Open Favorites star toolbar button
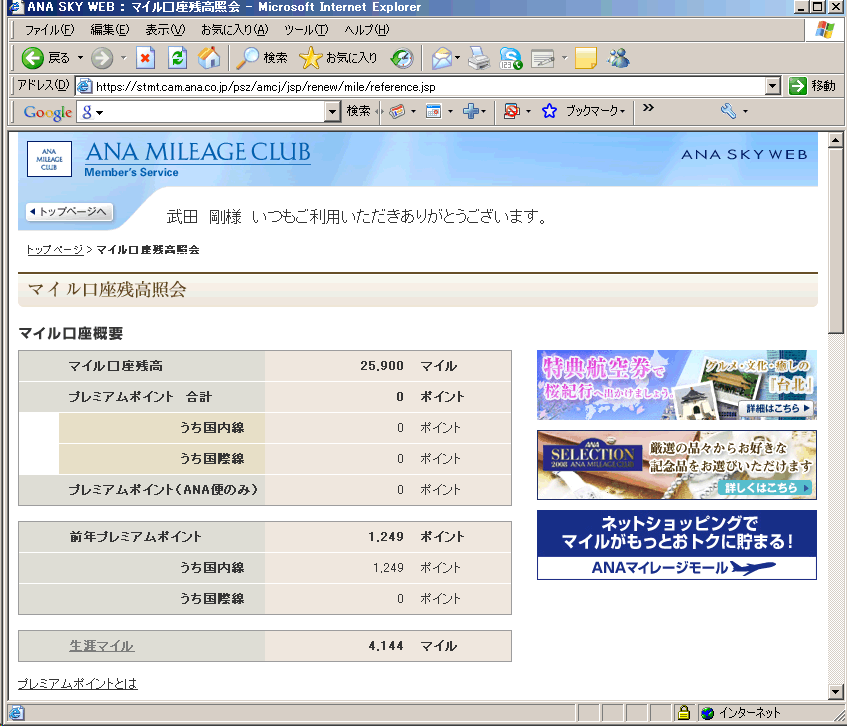The image size is (847, 726). pos(338,58)
